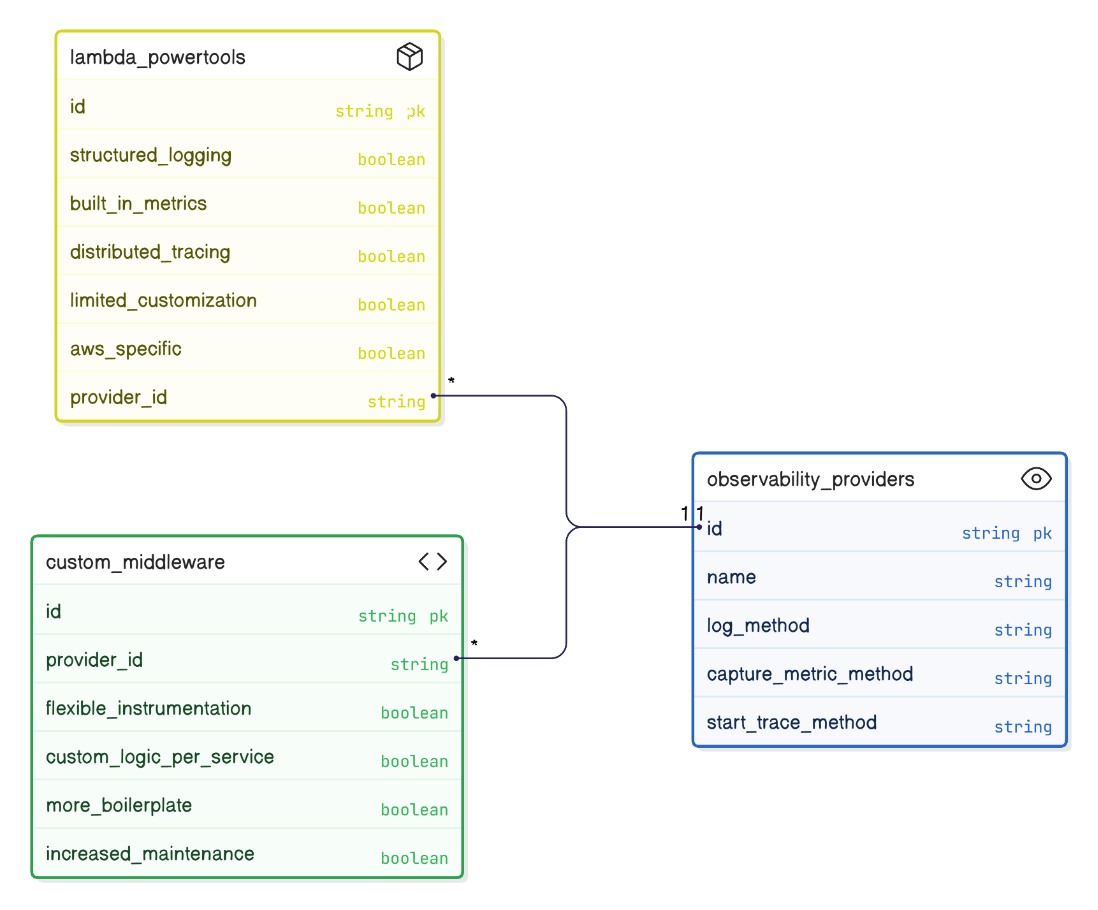The height and width of the screenshot is (910, 1098).
Task: Click provider_id in lambda_powertools table
Action: pos(248,396)
